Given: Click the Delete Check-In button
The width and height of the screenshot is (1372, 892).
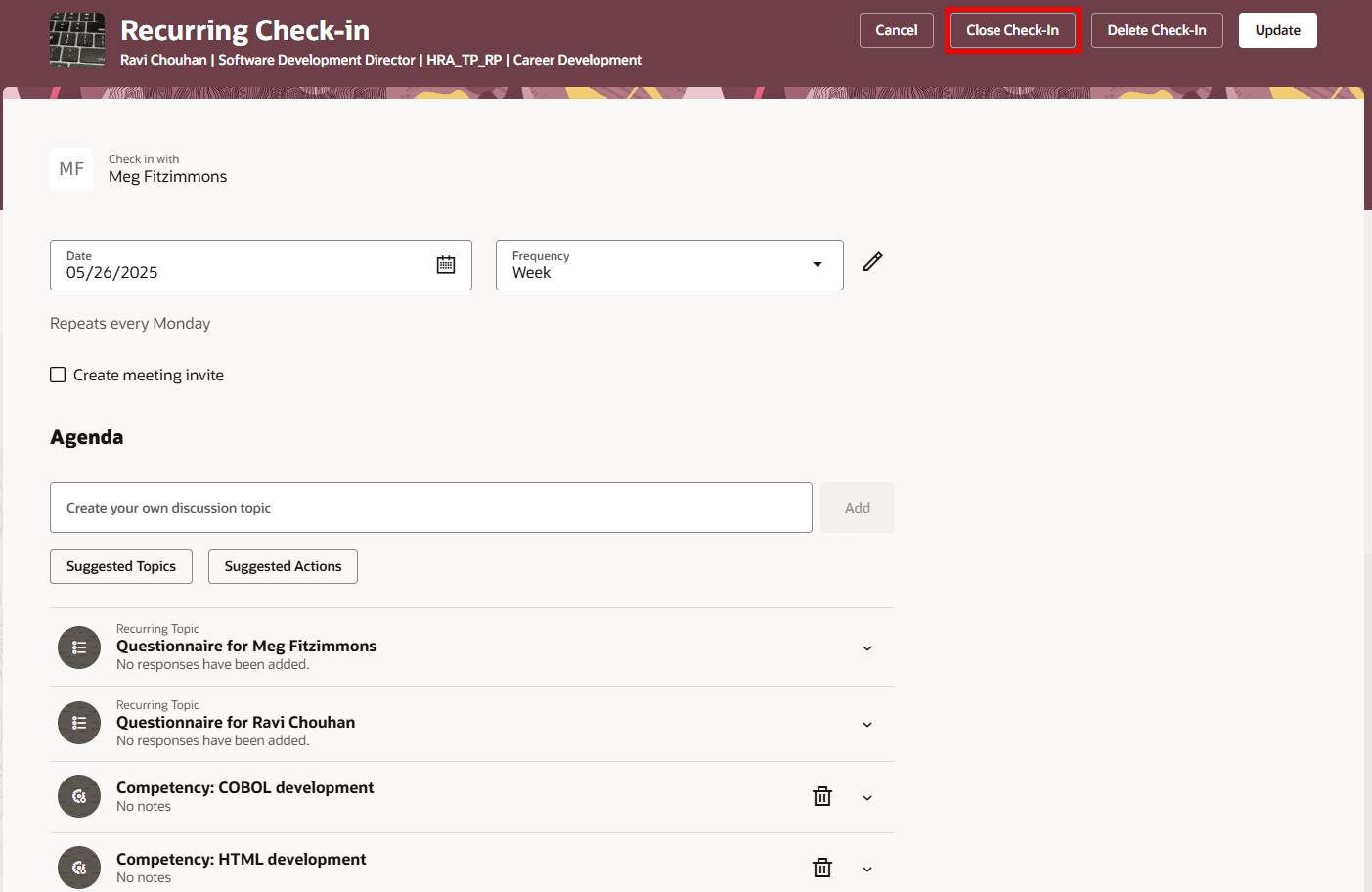Looking at the screenshot, I should pyautogui.click(x=1157, y=30).
